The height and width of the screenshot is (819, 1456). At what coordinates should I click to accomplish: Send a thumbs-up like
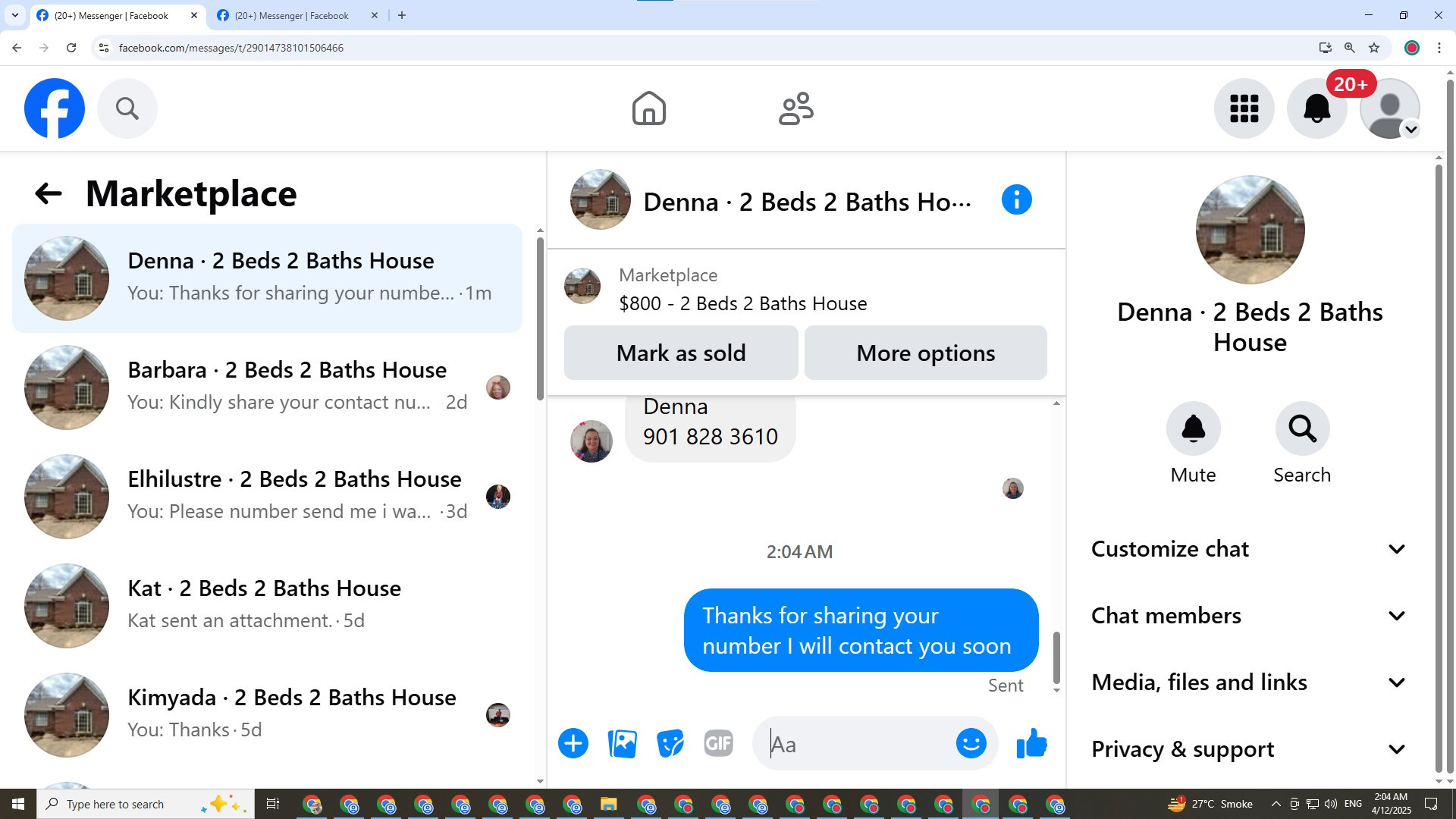pos(1032,743)
